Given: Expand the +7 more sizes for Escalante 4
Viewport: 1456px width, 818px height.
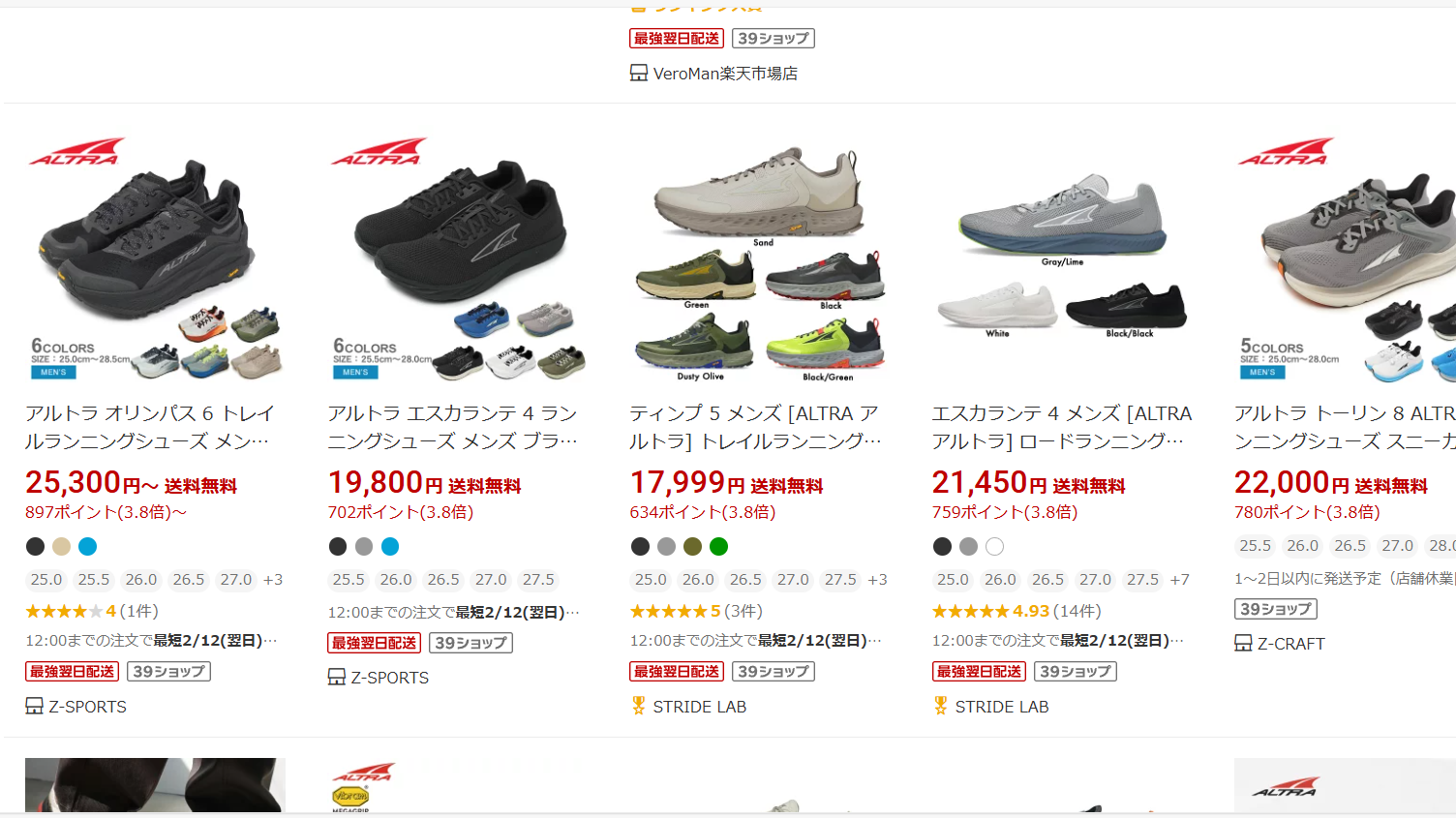Looking at the screenshot, I should point(1179,579).
